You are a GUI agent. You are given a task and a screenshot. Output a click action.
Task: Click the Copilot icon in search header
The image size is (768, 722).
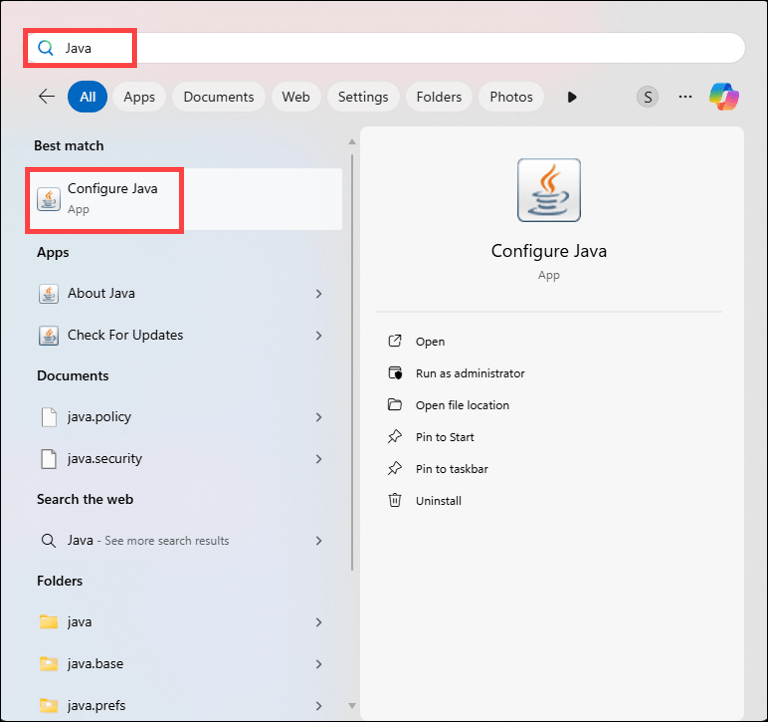[x=723, y=96]
